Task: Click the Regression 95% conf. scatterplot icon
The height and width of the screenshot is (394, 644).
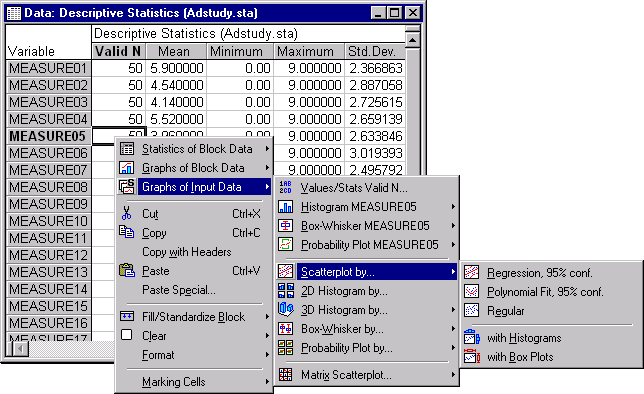Action: (x=472, y=272)
